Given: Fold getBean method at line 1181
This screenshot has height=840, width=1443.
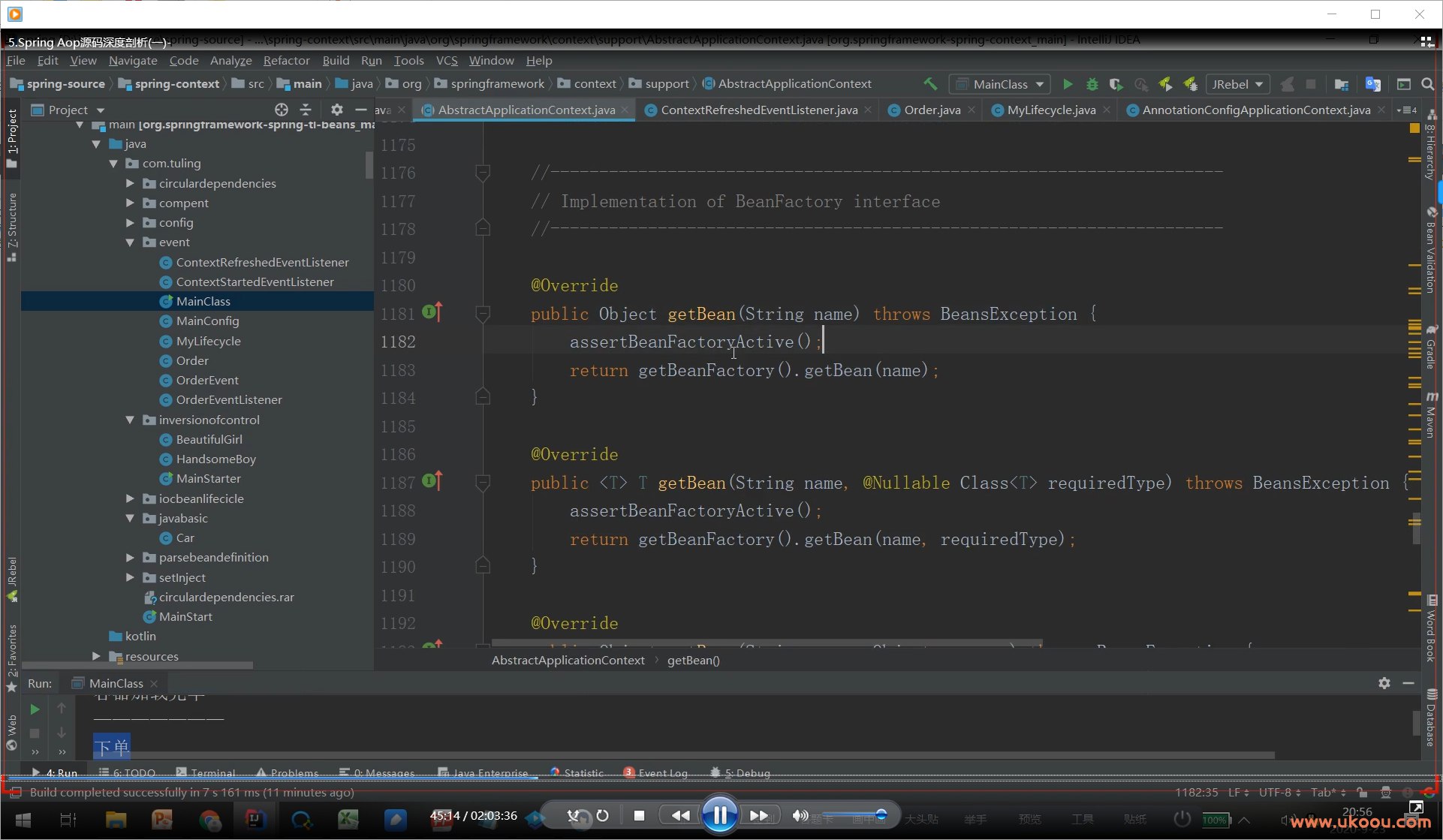Looking at the screenshot, I should point(483,313).
